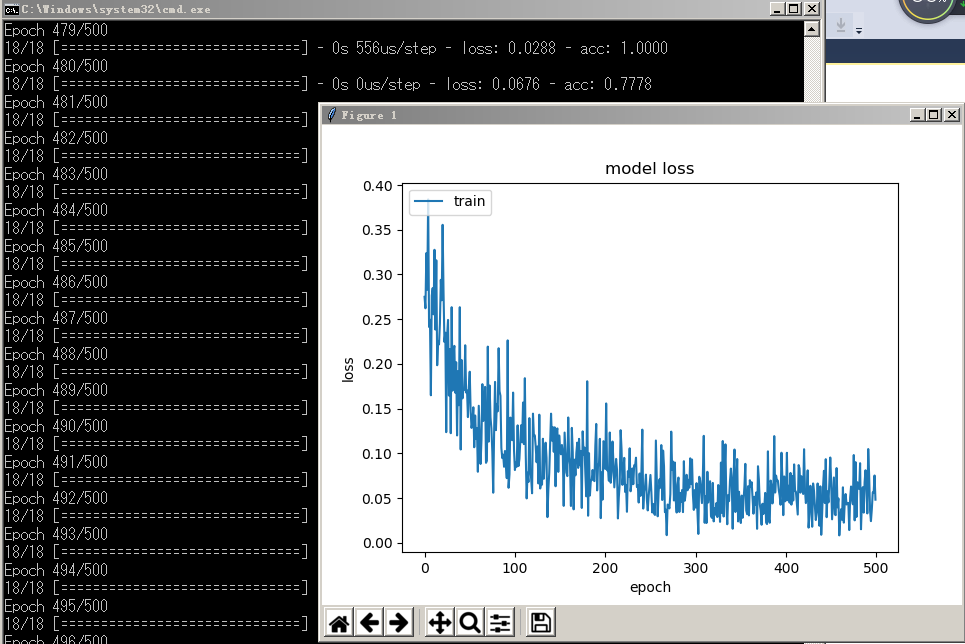Toggle the pan axes tool
The image size is (965, 644).
coord(439,623)
